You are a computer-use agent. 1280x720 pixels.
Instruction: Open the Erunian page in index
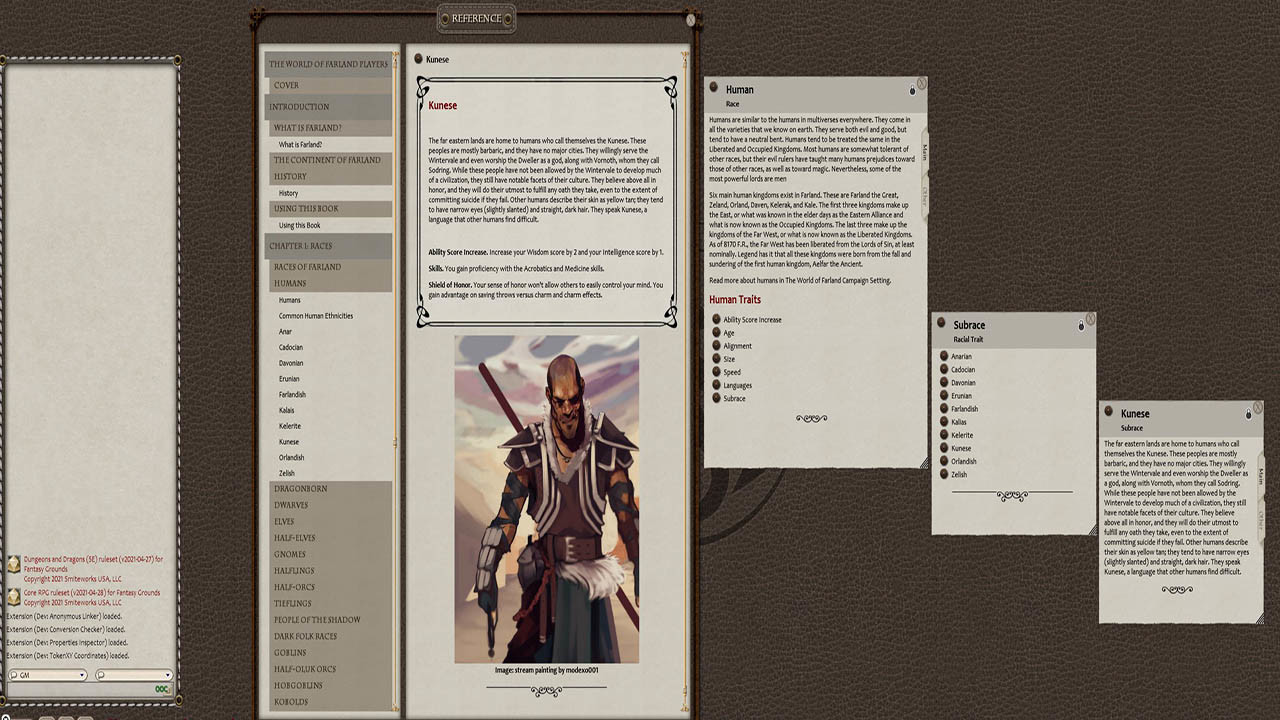[x=289, y=379]
